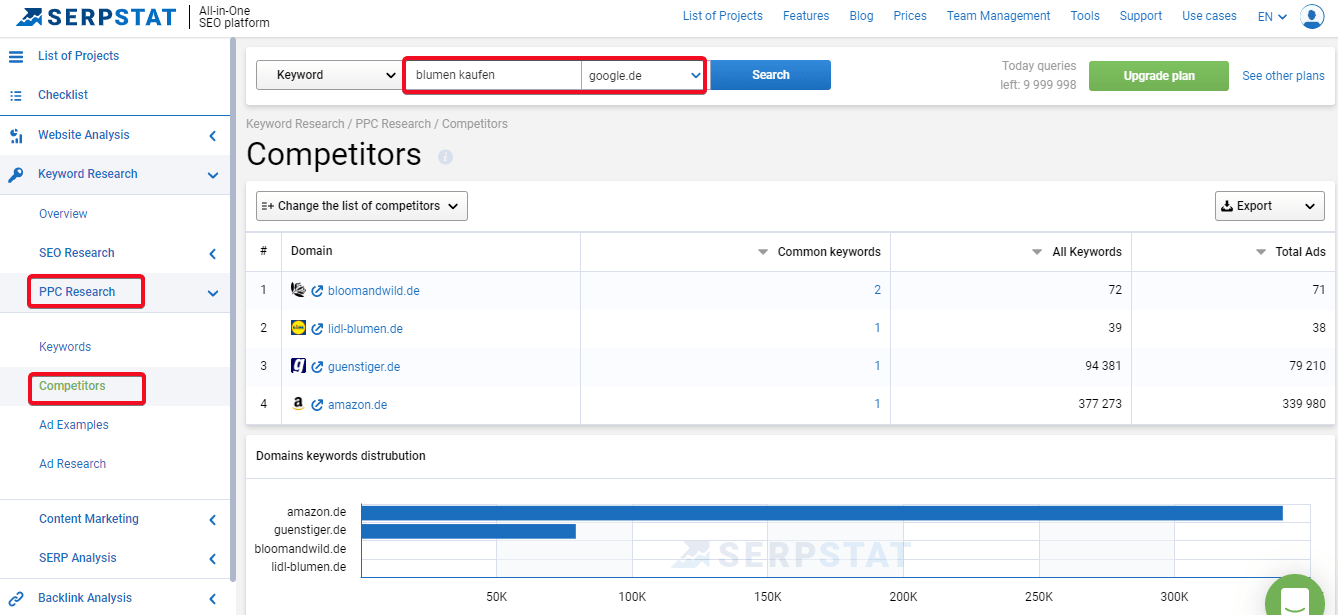Viewport: 1338px width, 615px height.
Task: Open guenstiger.de external link icon
Action: point(317,367)
